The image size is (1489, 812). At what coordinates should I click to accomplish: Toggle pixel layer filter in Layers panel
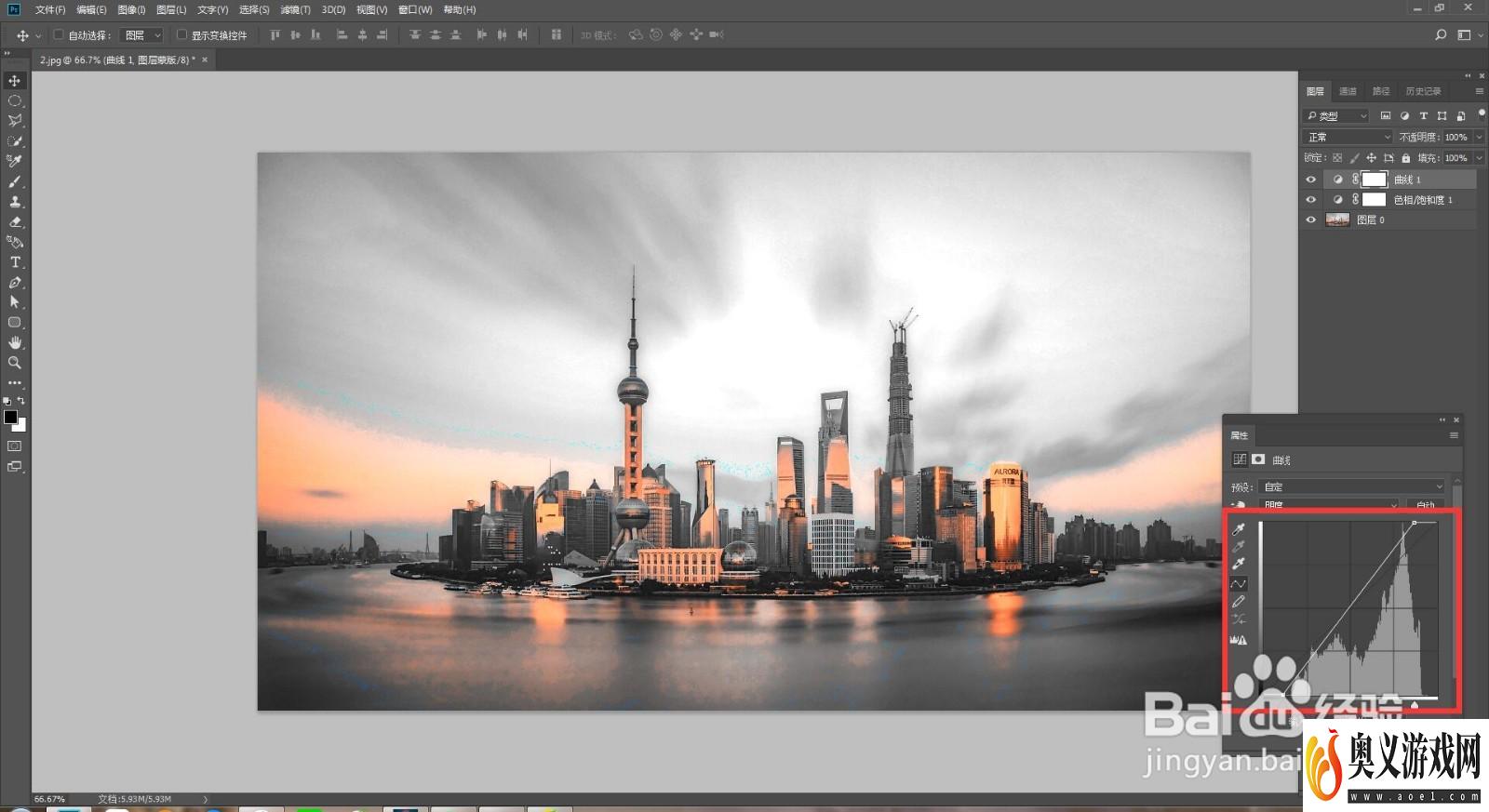pos(1386,115)
